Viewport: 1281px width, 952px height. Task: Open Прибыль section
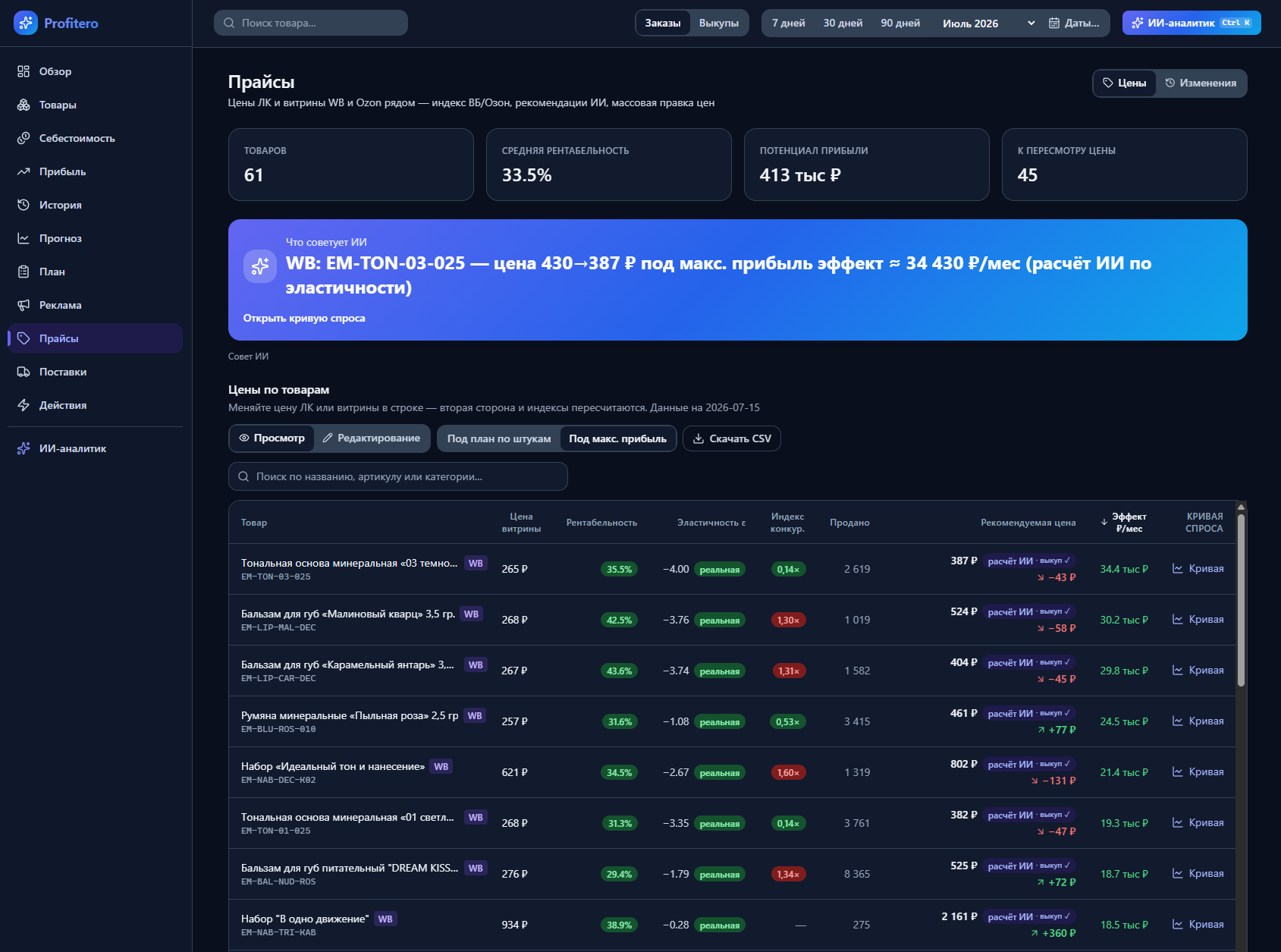[x=95, y=171]
